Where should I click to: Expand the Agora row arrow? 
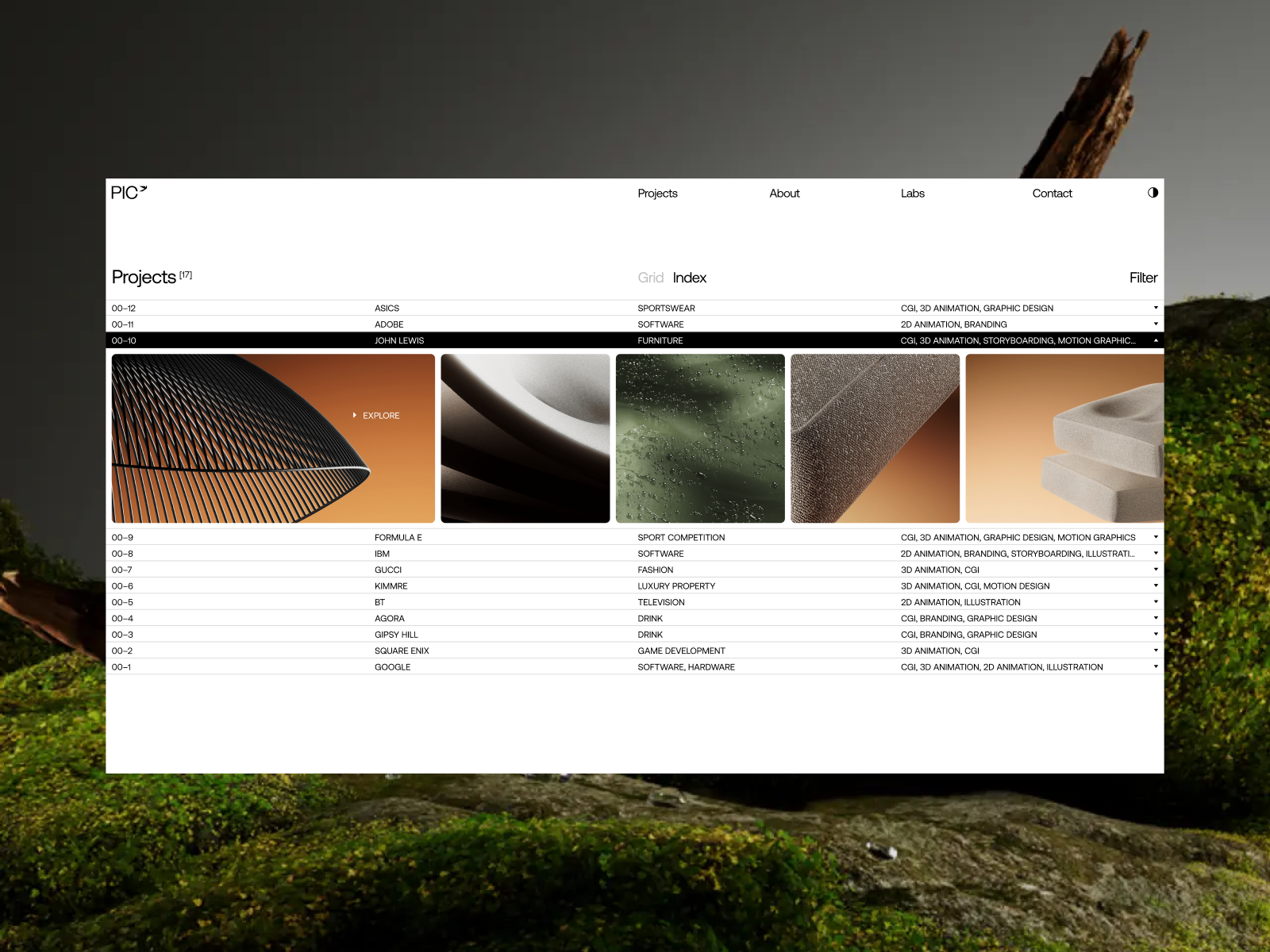coord(1156,618)
